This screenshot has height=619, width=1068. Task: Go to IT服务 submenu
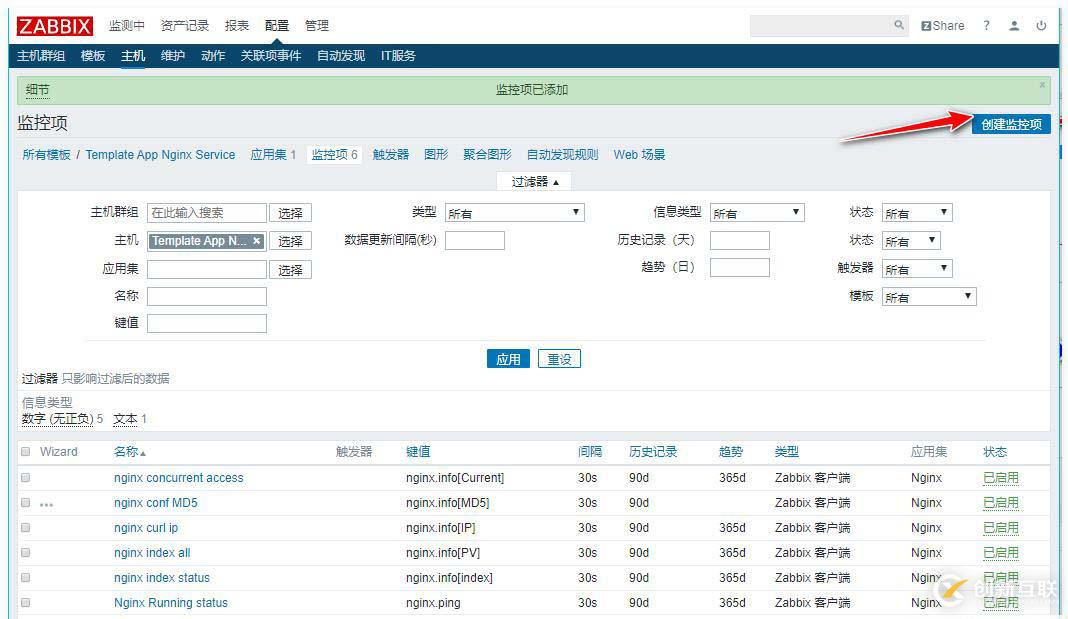point(398,56)
